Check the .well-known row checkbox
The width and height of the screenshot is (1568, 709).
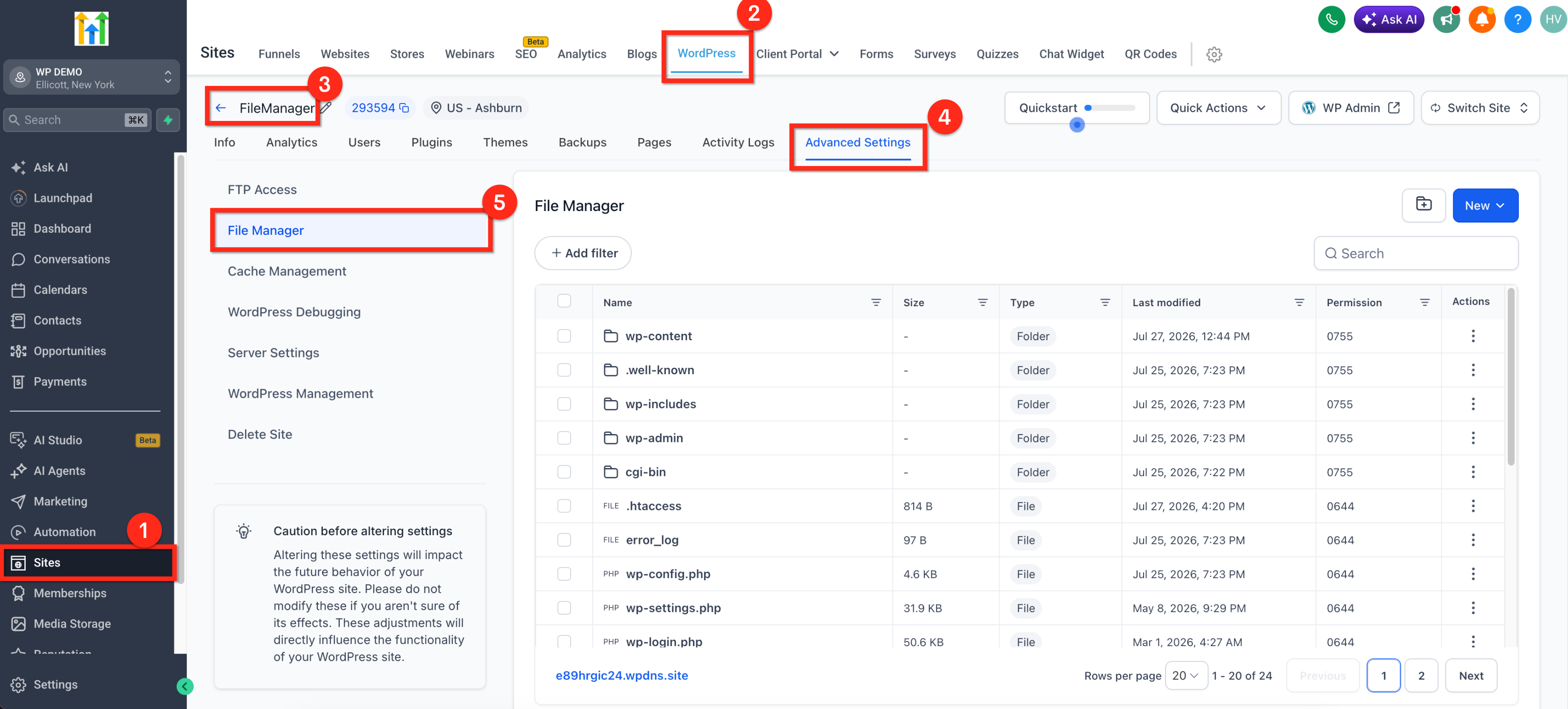coord(564,370)
